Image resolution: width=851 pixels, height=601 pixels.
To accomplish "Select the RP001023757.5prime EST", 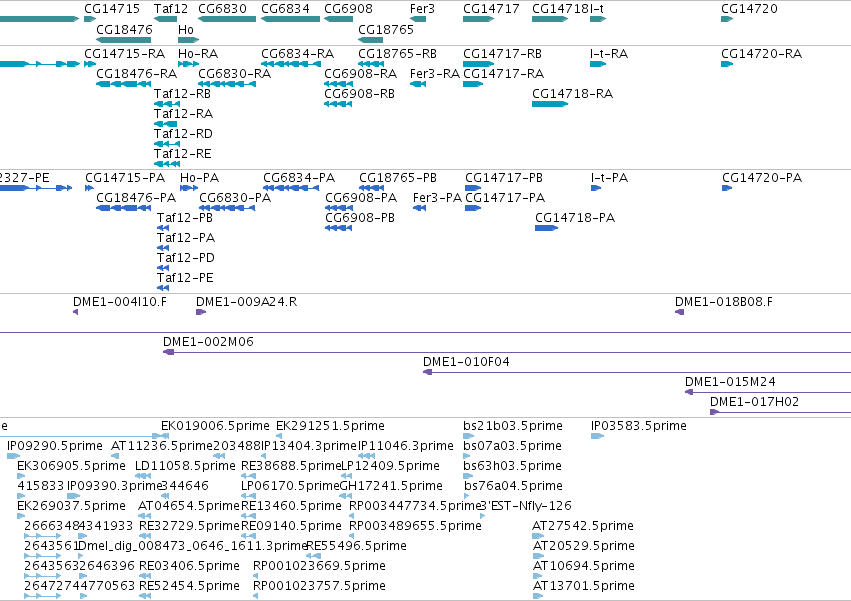I will (x=256, y=596).
